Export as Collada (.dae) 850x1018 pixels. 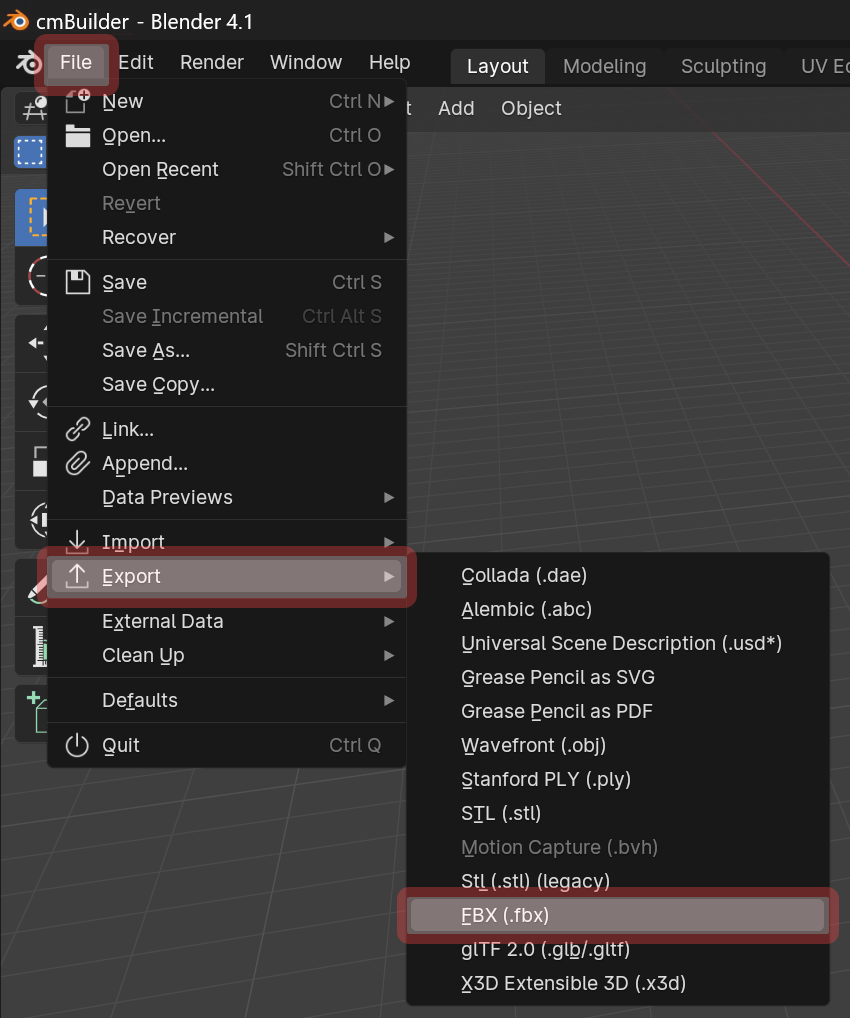618,576
